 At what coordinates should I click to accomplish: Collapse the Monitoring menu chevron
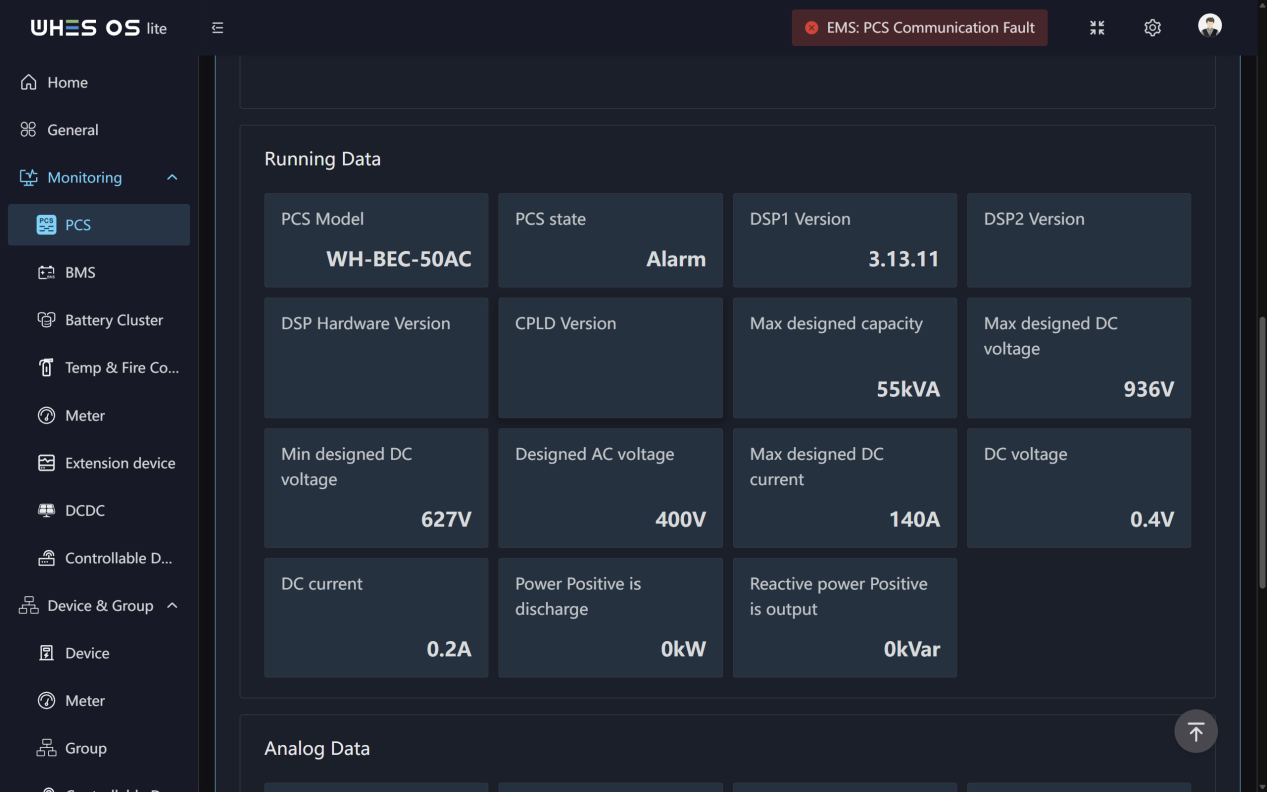click(172, 177)
